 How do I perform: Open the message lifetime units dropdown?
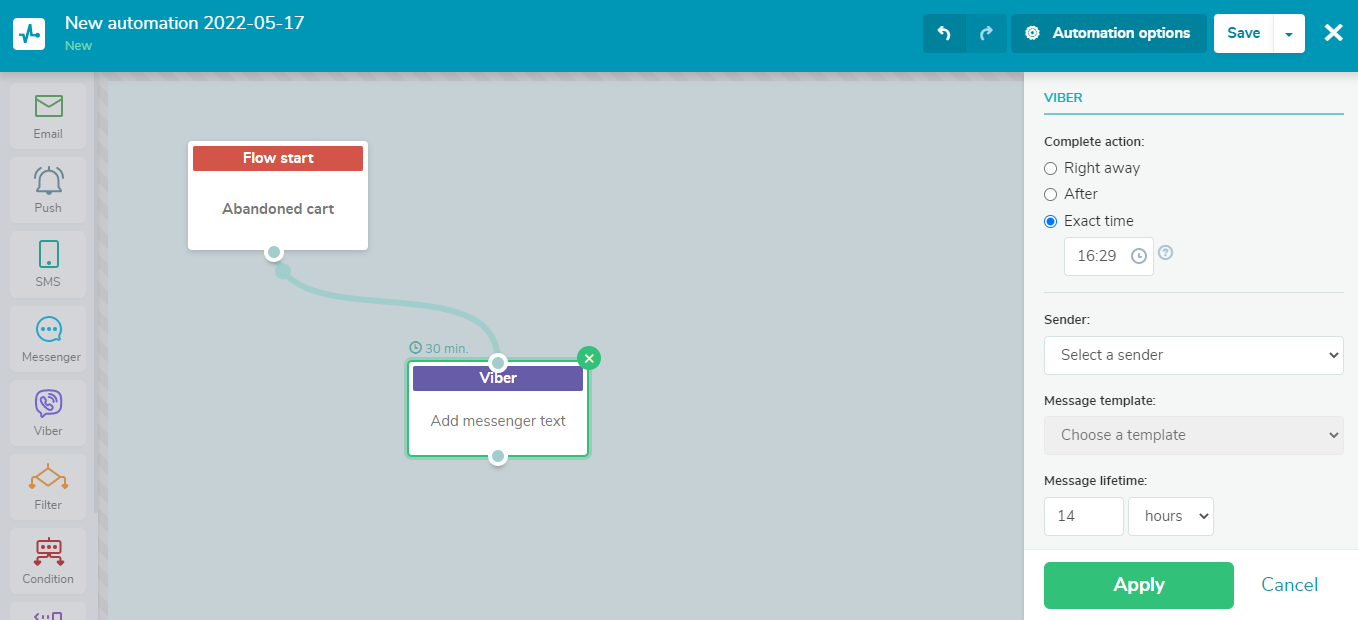[1170, 516]
